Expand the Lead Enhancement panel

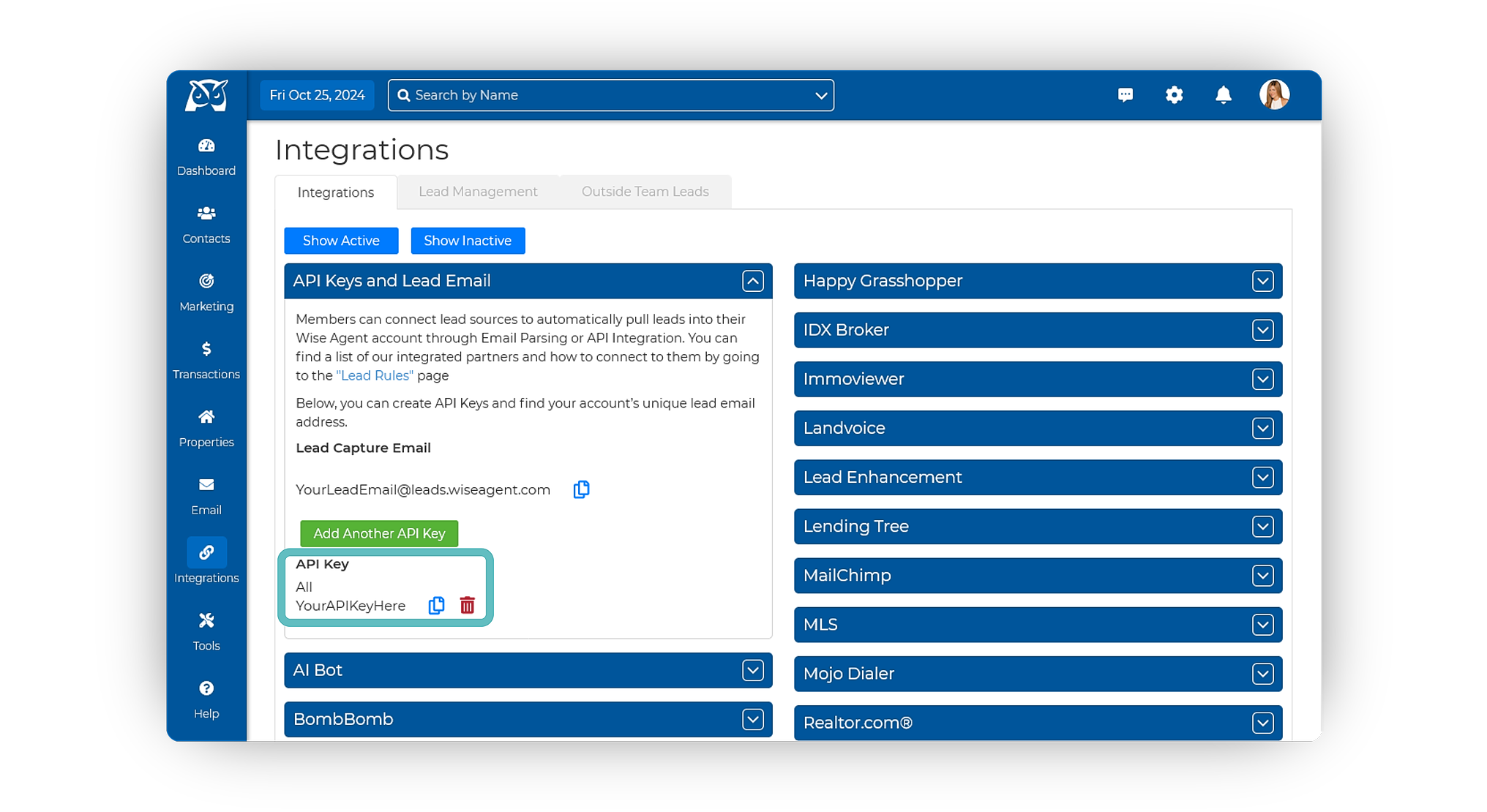coord(1263,477)
